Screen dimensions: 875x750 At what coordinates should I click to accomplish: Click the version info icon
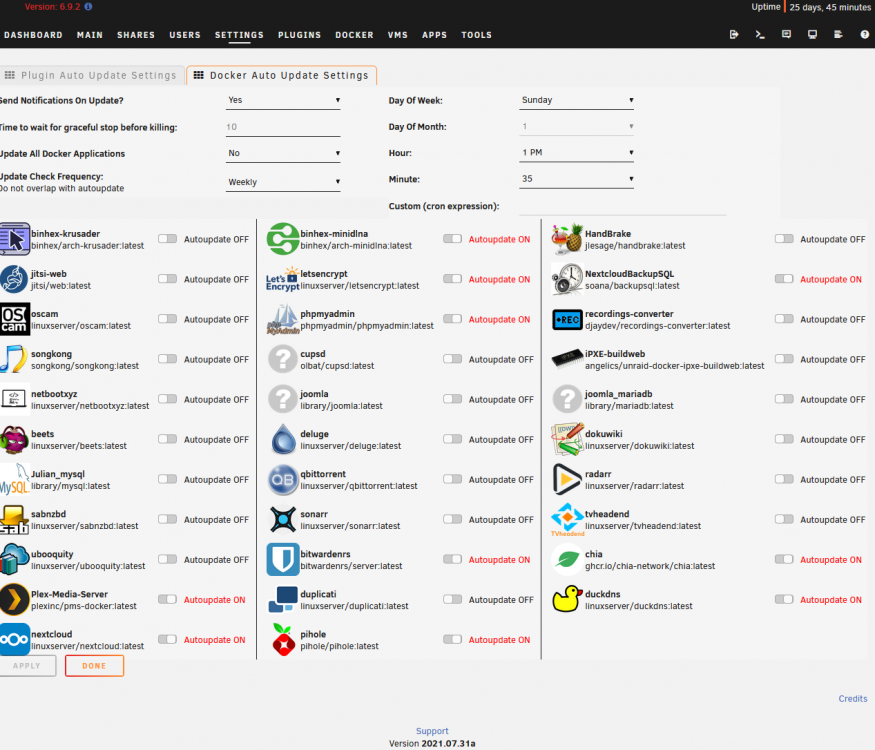[x=88, y=7]
